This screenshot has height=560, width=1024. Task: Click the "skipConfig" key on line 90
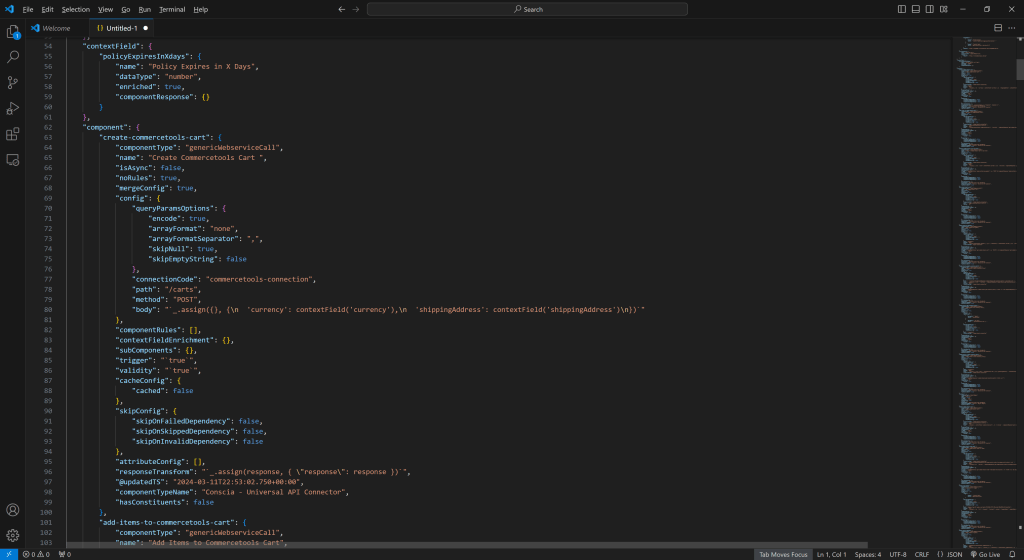(x=140, y=411)
